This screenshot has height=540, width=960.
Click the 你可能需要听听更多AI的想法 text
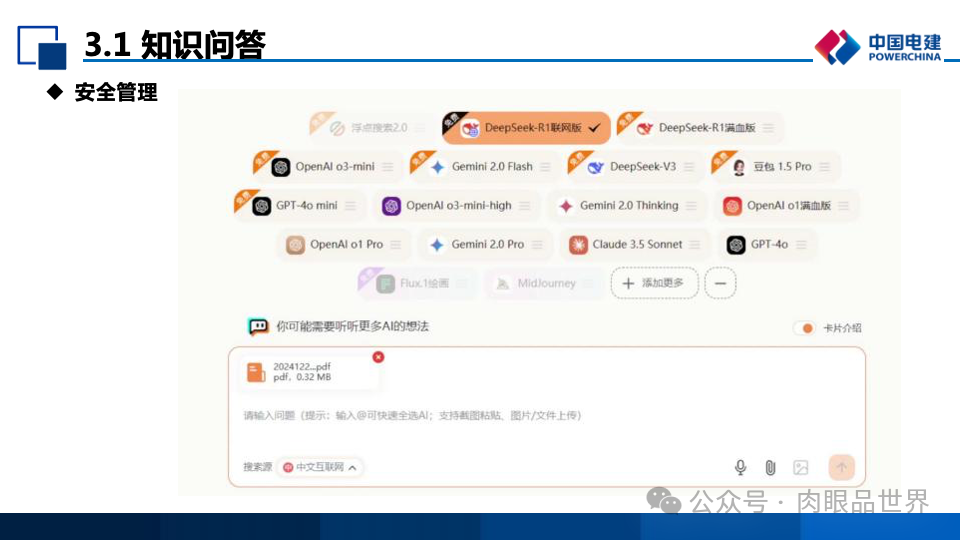pos(352,326)
